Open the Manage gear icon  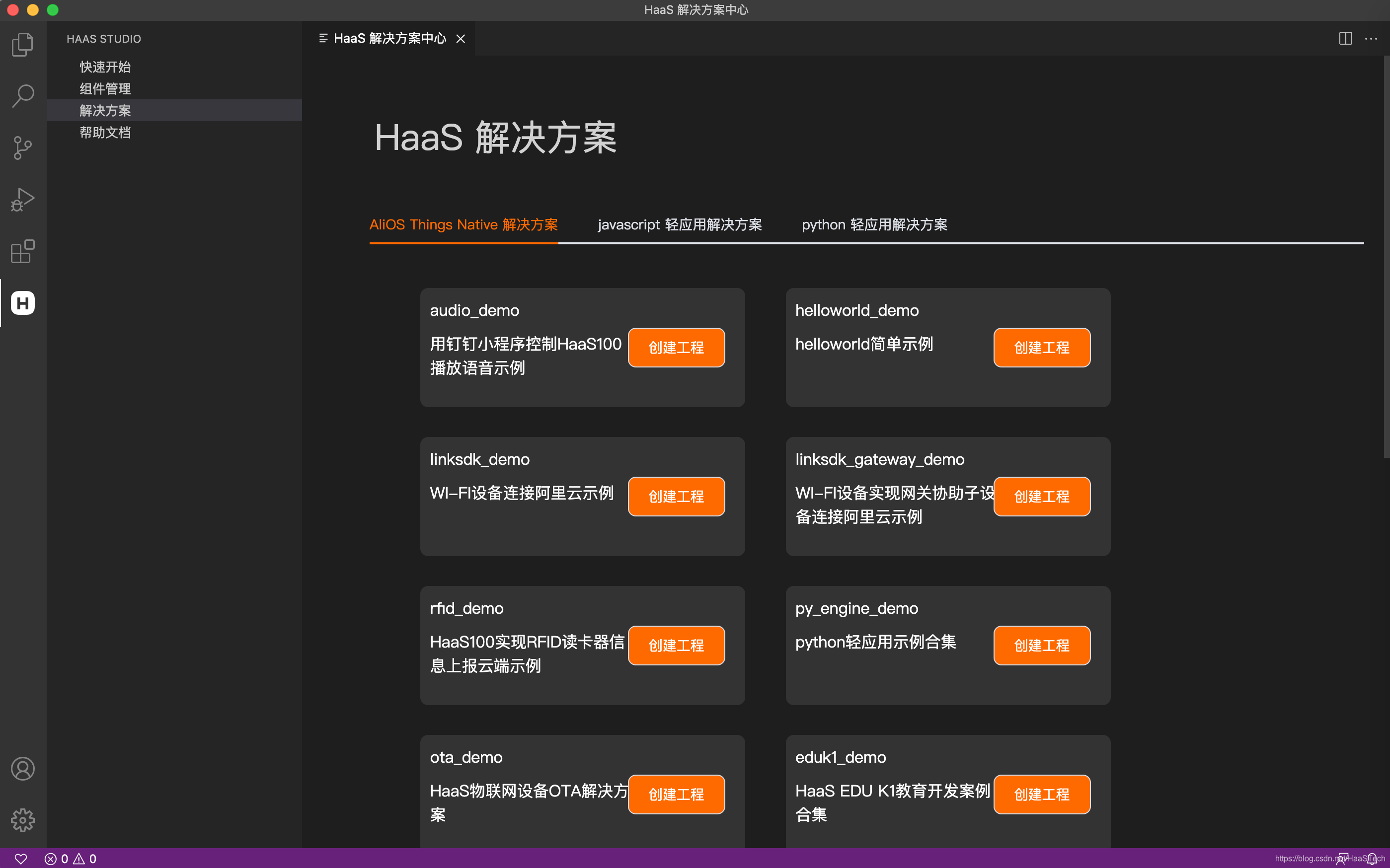(22, 820)
